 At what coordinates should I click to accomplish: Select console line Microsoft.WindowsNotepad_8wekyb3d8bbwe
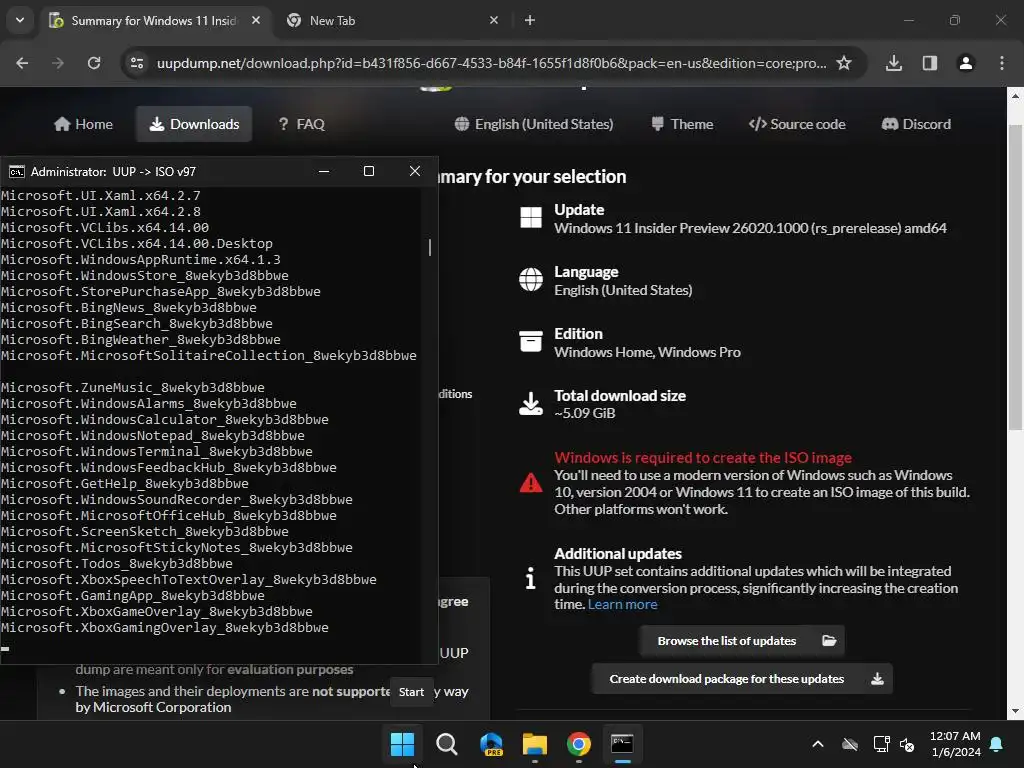(153, 436)
